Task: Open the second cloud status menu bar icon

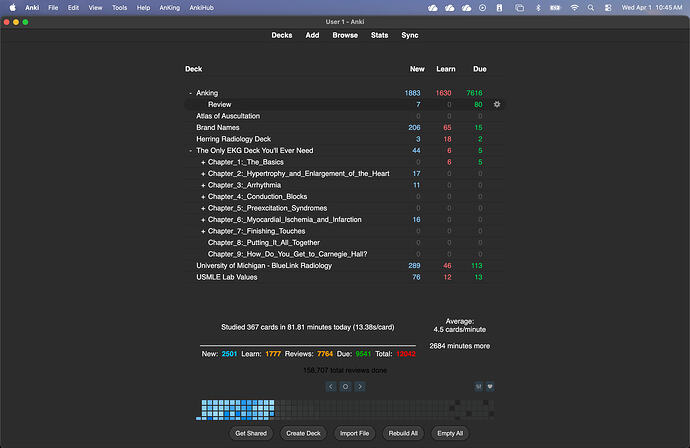Action: [x=449, y=7]
